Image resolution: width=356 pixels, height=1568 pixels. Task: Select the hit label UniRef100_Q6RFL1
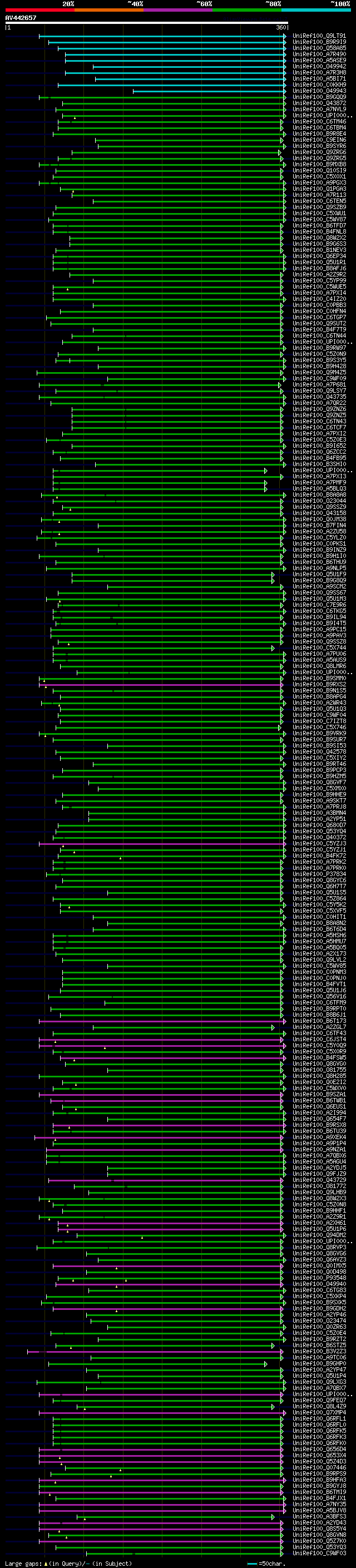[x=319, y=1419]
